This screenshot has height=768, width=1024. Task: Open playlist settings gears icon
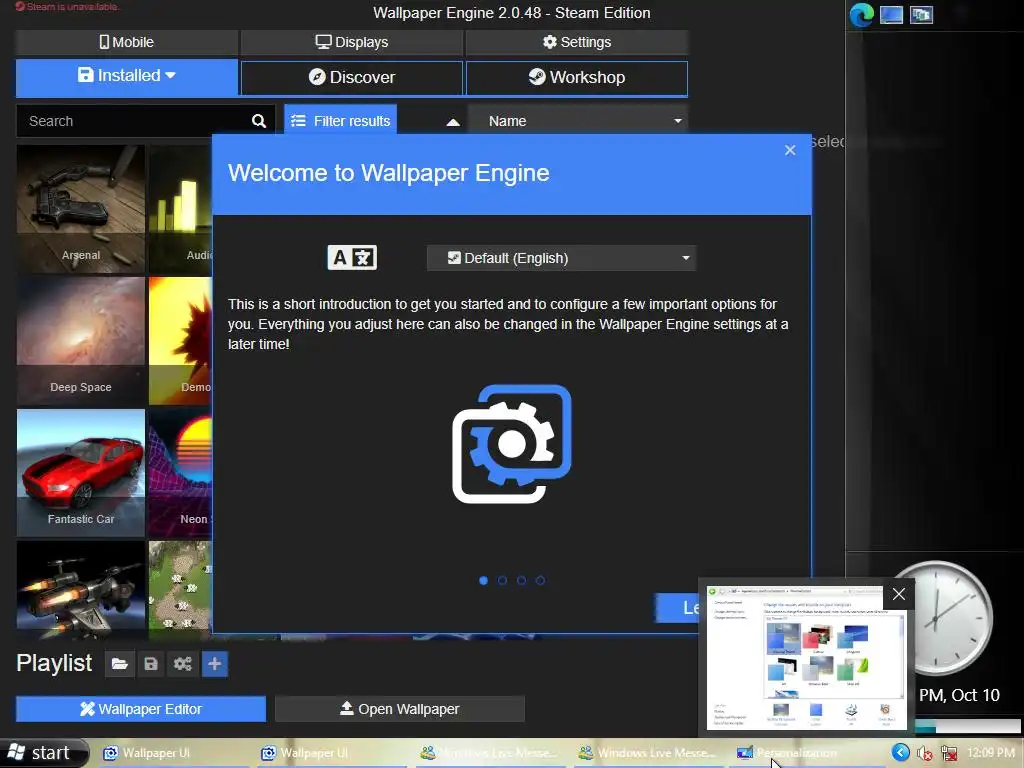tap(183, 664)
